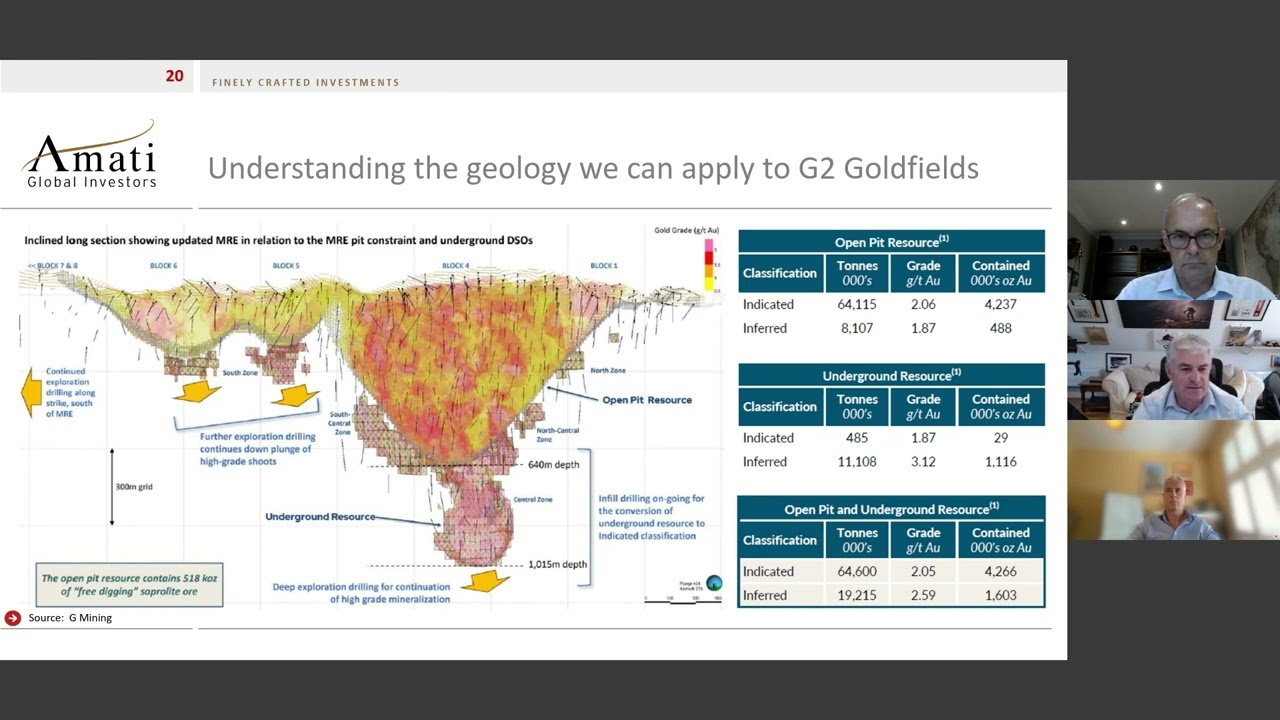The image size is (1280, 720).
Task: Click the yellow arrow below 1,015m depth
Action: tap(486, 580)
